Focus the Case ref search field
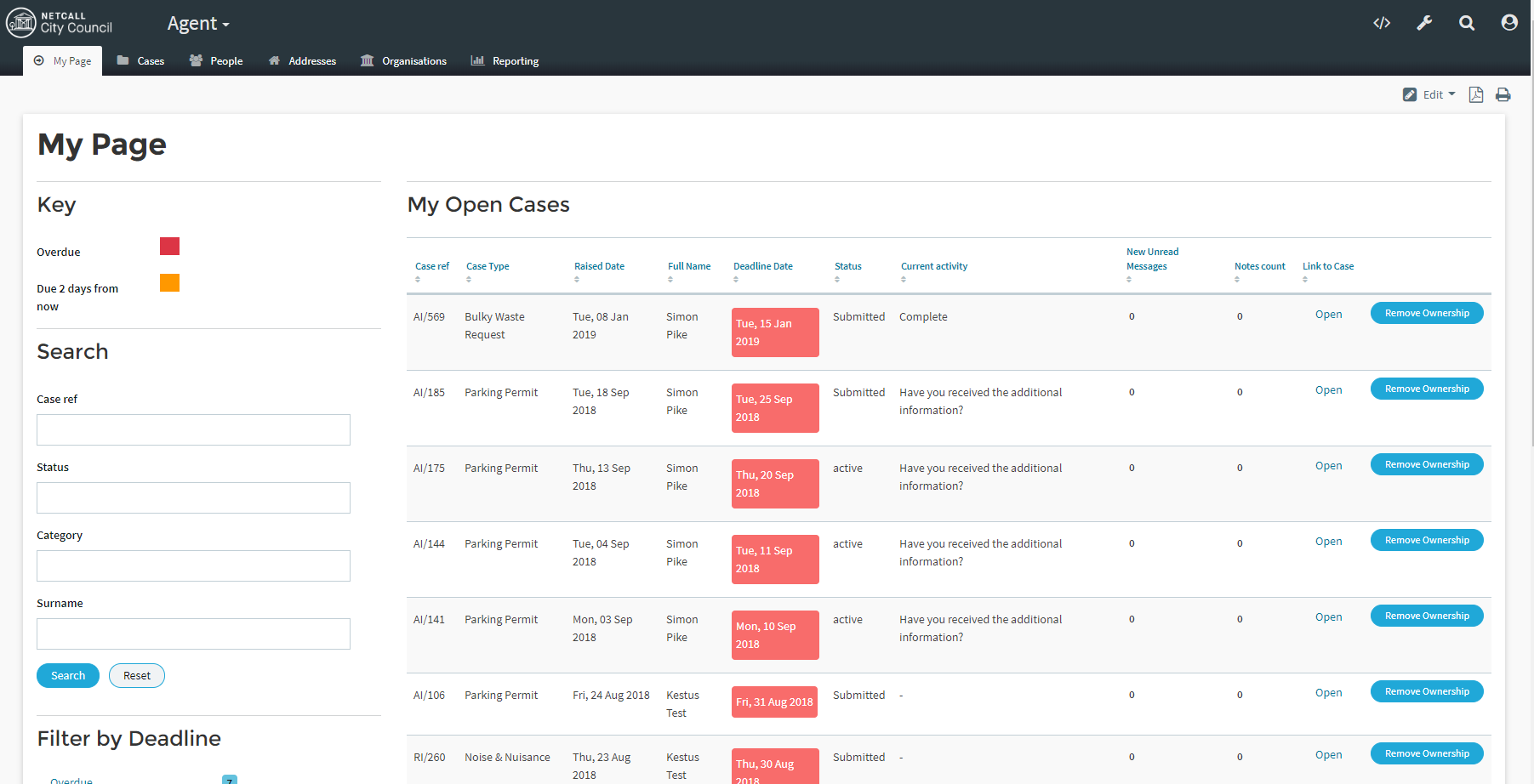Screen dimensions: 1534x784 coord(193,429)
